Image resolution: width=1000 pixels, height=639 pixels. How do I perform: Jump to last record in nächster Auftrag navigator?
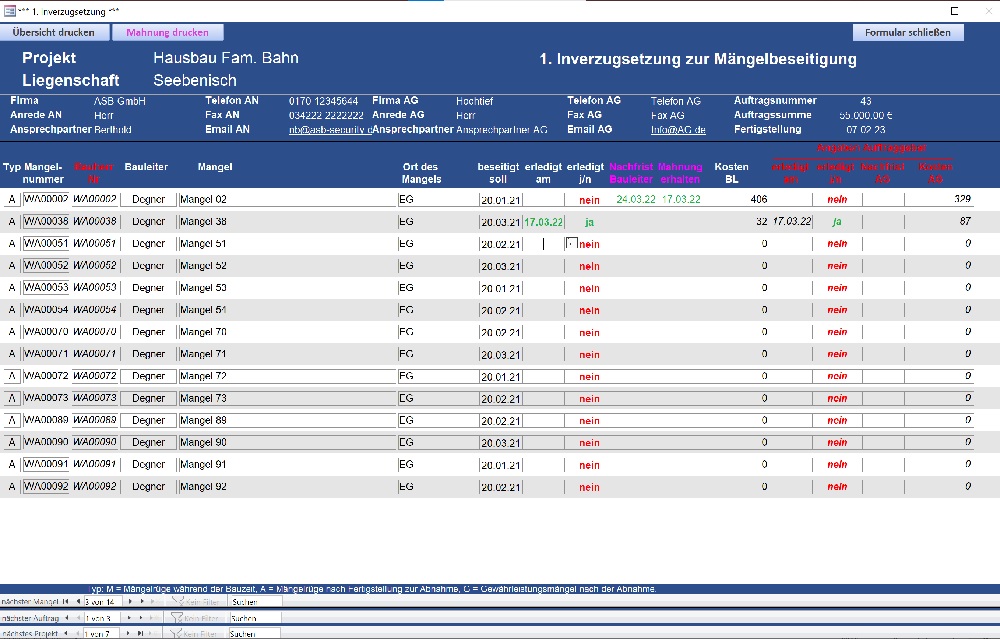point(141,618)
